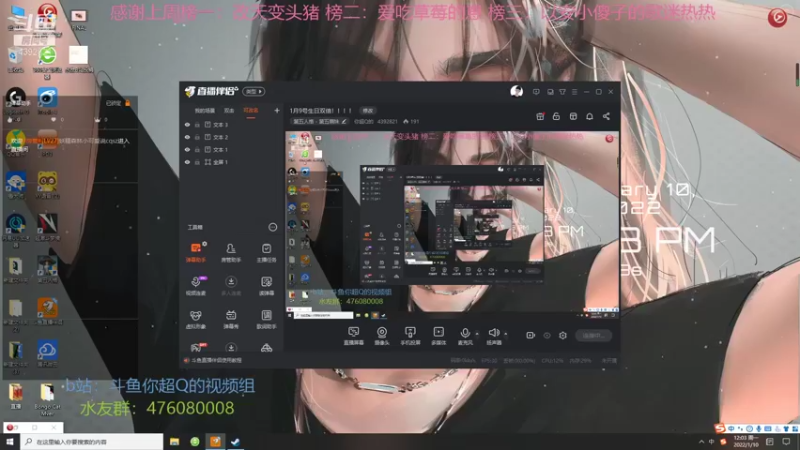The width and height of the screenshot is (800, 450).
Task: Open the 虚拟形象 tool
Action: click(196, 319)
